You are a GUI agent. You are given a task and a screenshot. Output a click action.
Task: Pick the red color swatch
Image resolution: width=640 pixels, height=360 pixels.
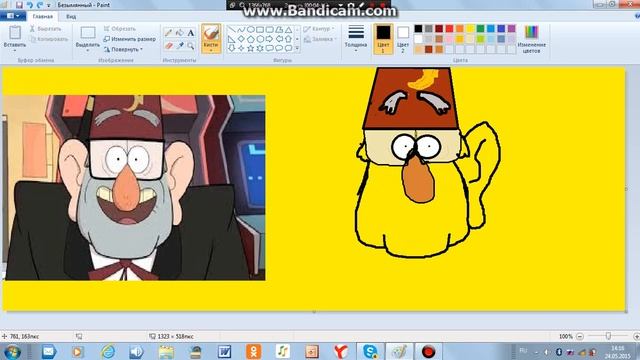(x=449, y=29)
